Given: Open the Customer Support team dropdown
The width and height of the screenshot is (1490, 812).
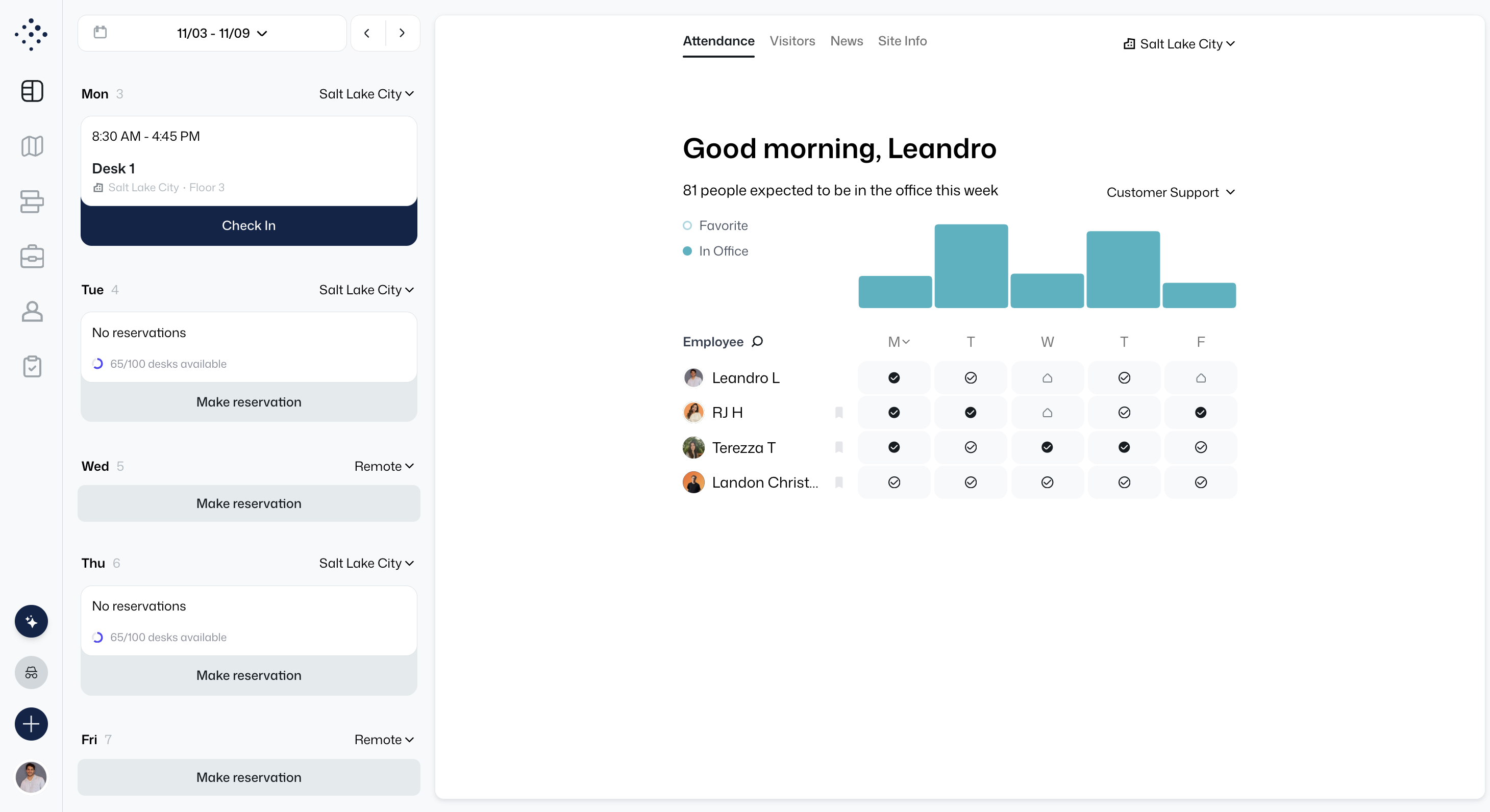Looking at the screenshot, I should pyautogui.click(x=1170, y=192).
